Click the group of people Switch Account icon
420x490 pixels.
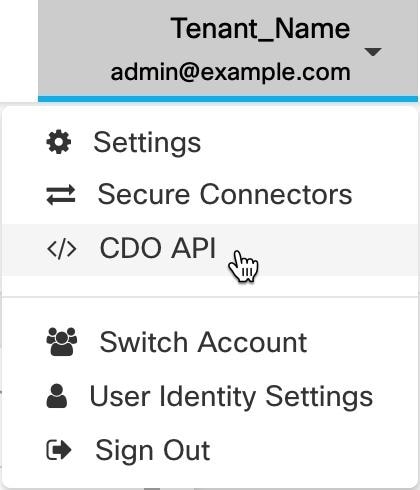pos(62,342)
